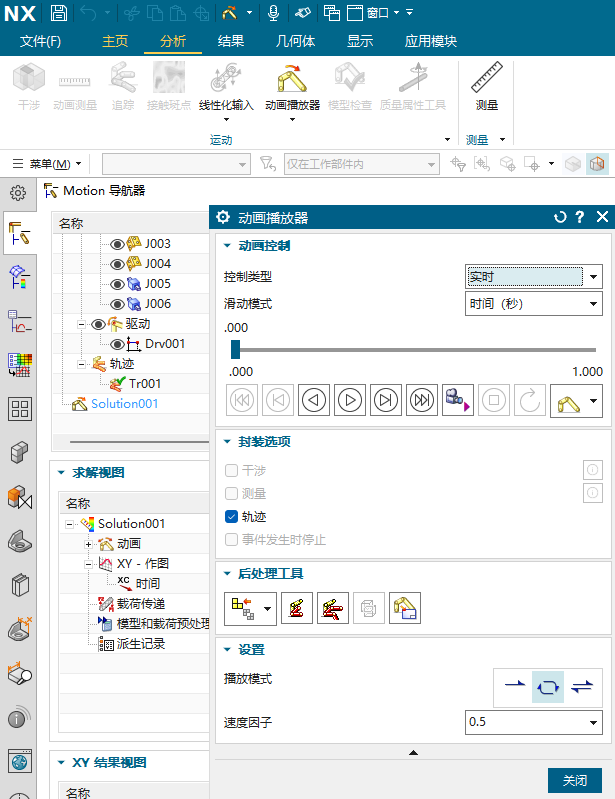
Task: Collapse the 设置 section in dialog
Action: pos(227,650)
